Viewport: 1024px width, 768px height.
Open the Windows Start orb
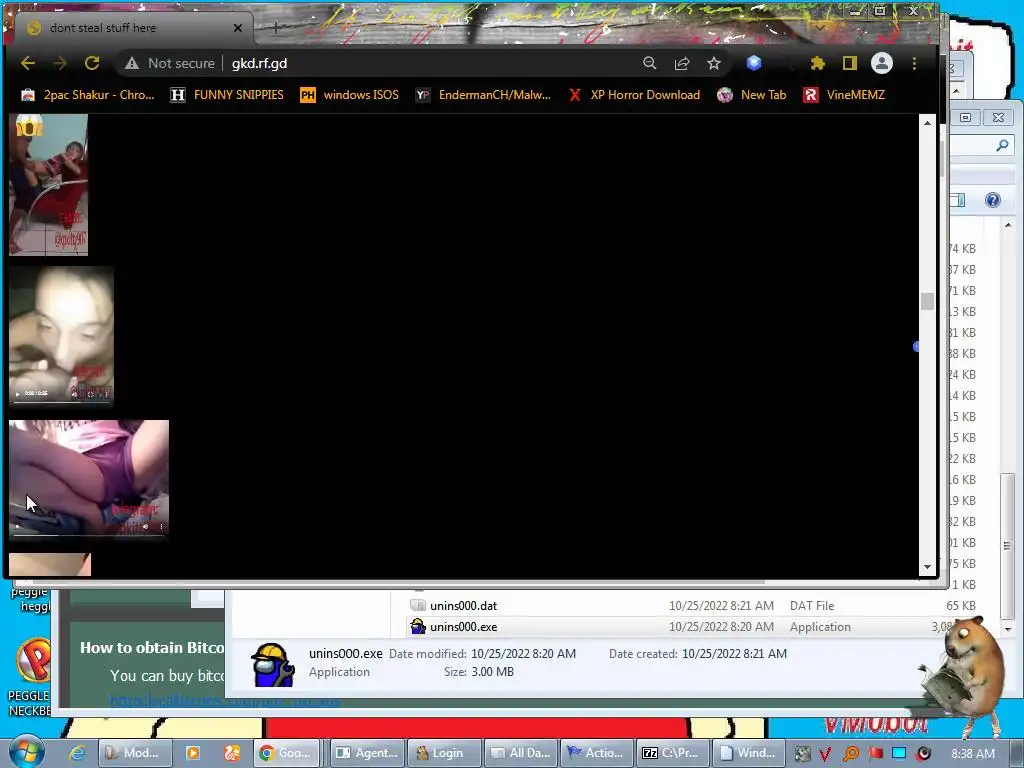[x=25, y=752]
